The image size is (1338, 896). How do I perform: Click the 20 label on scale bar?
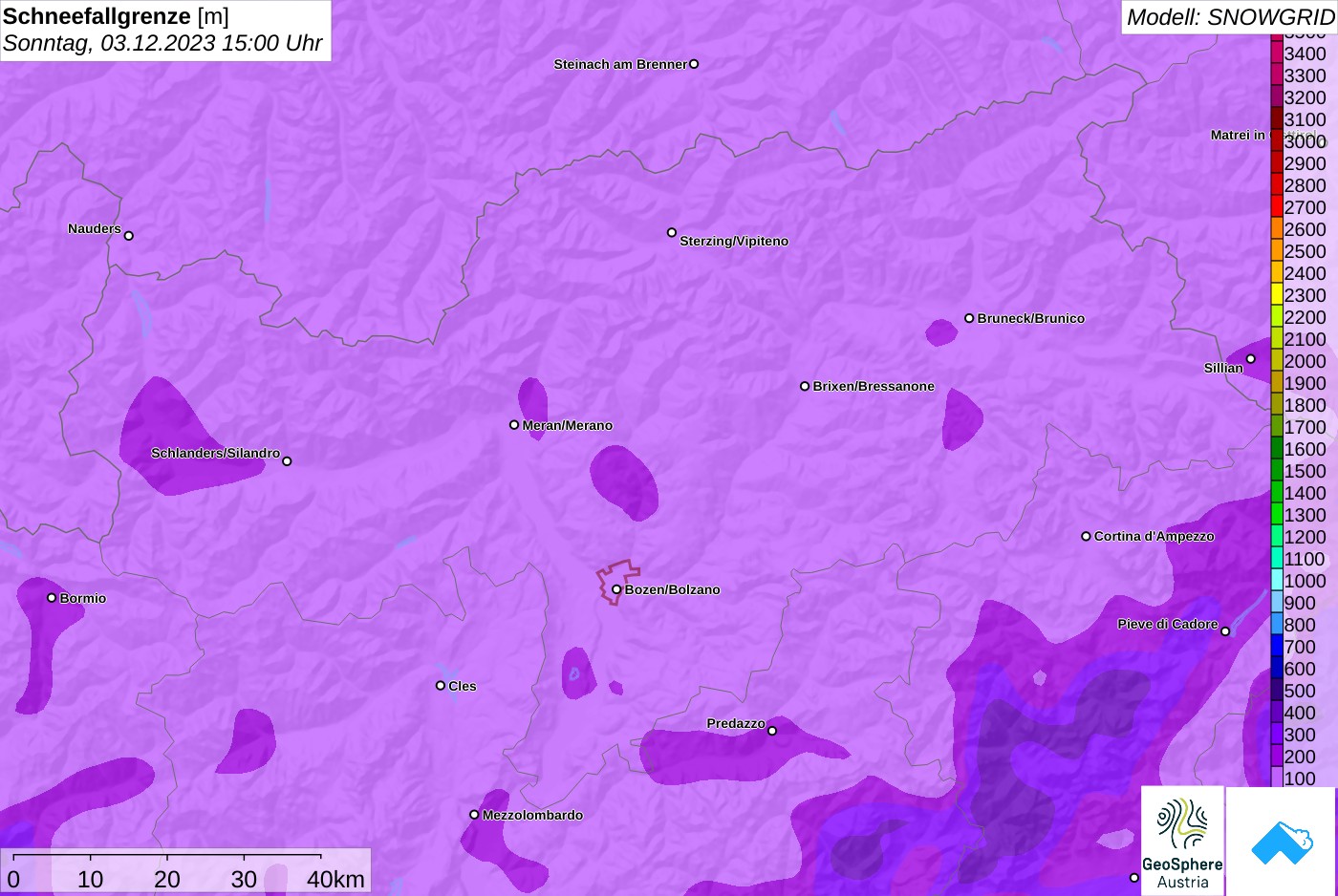167,880
